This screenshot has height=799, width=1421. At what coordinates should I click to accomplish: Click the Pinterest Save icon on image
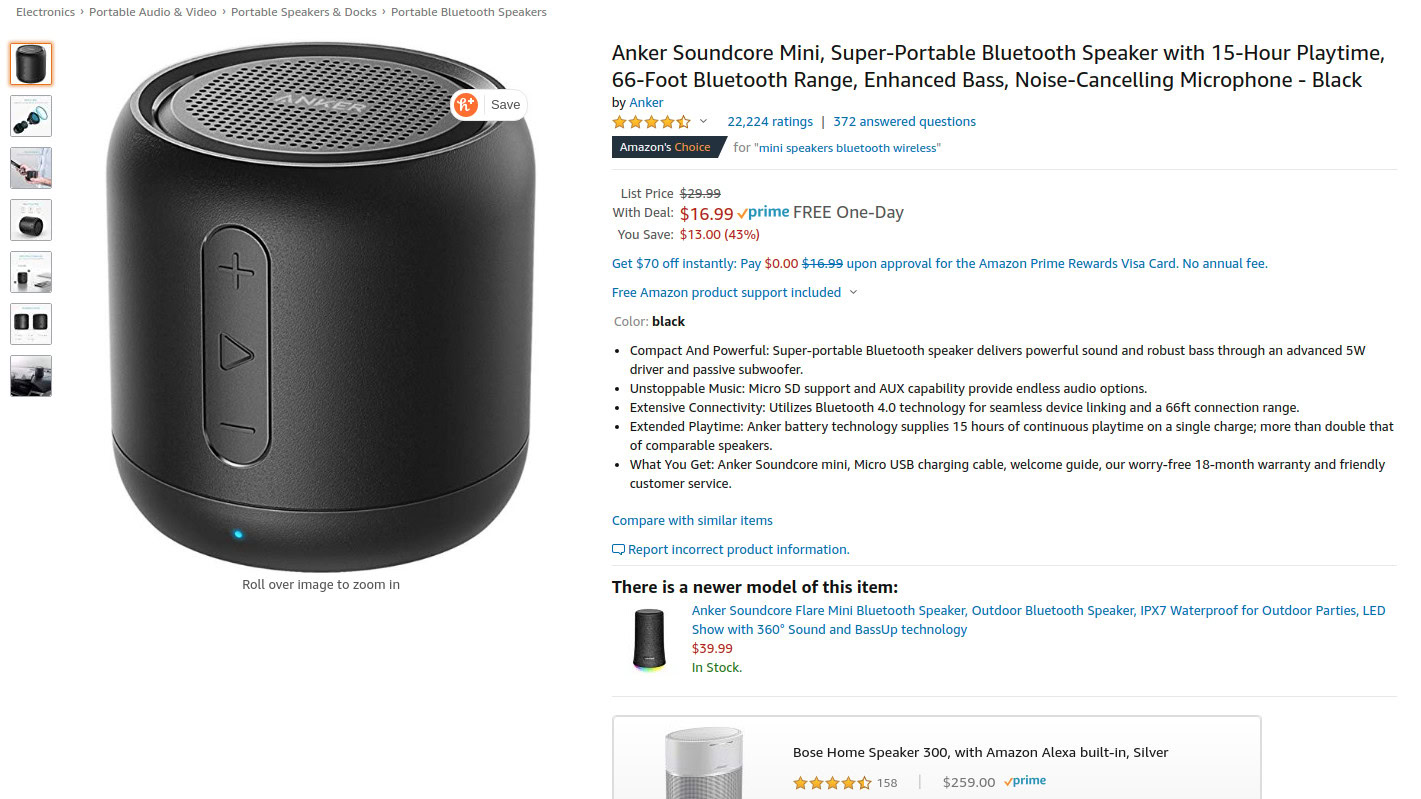[465, 105]
